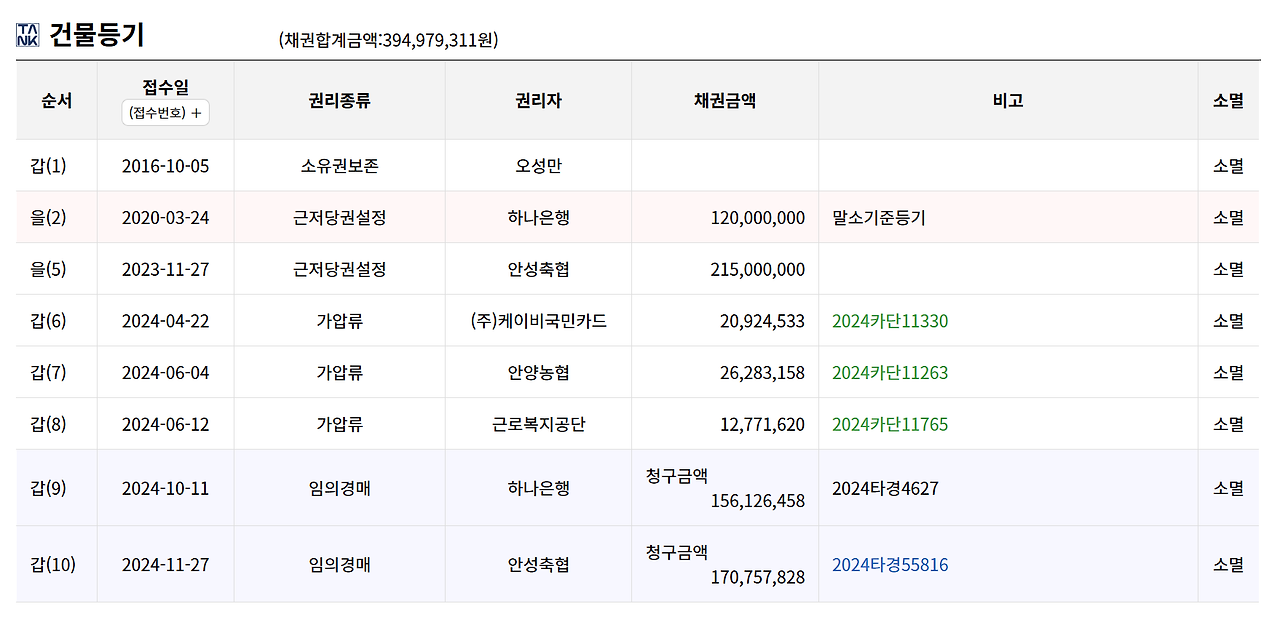Click the date 2024-11-27

(x=166, y=565)
